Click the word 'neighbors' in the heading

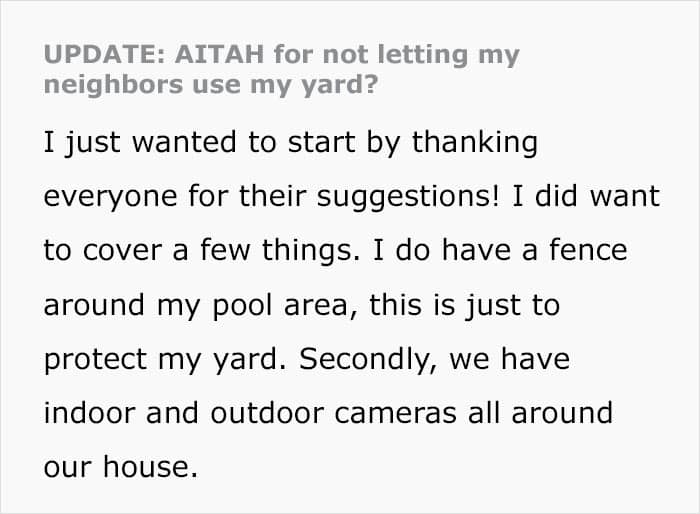click(113, 84)
